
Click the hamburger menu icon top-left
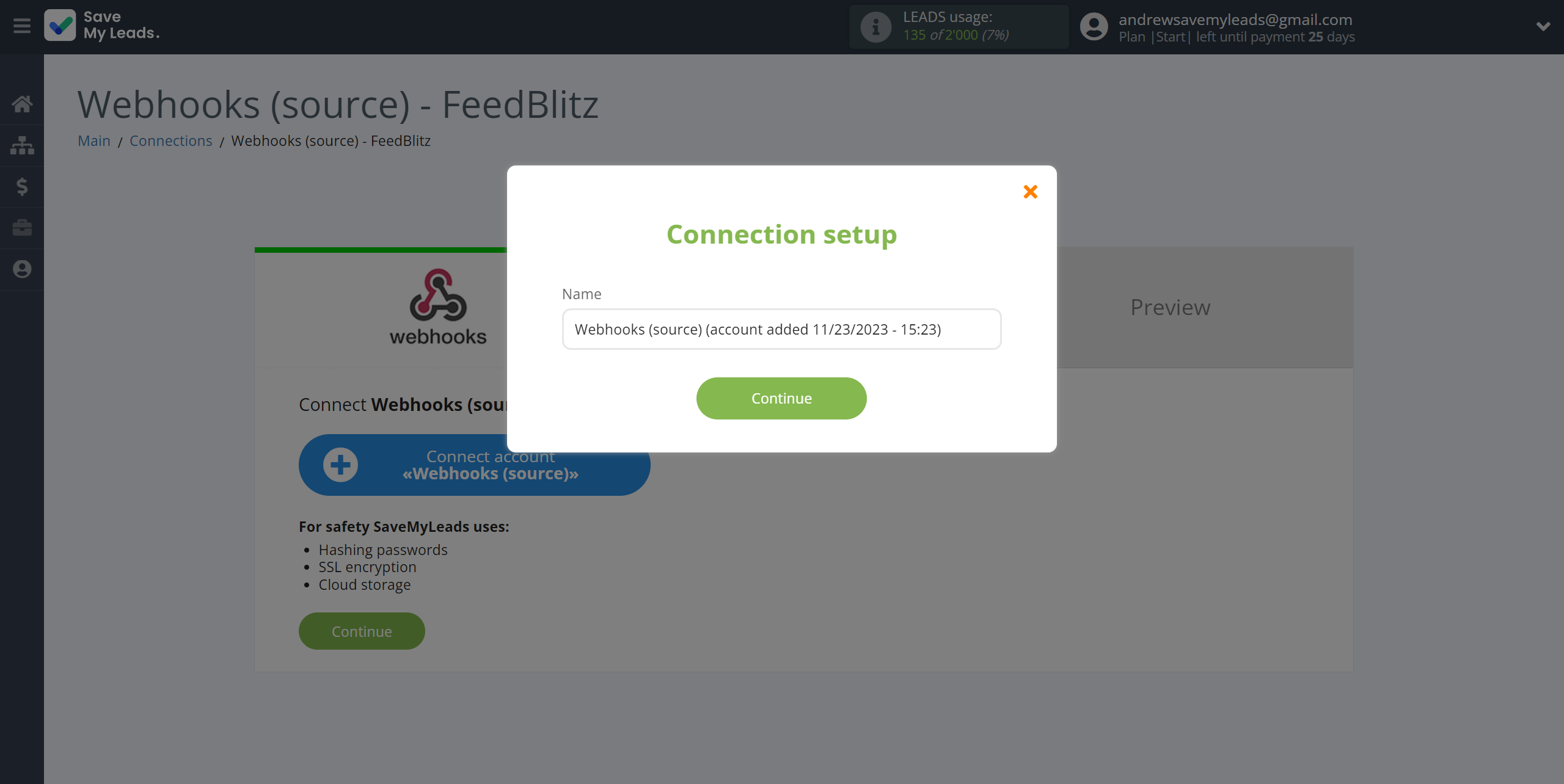click(x=22, y=26)
